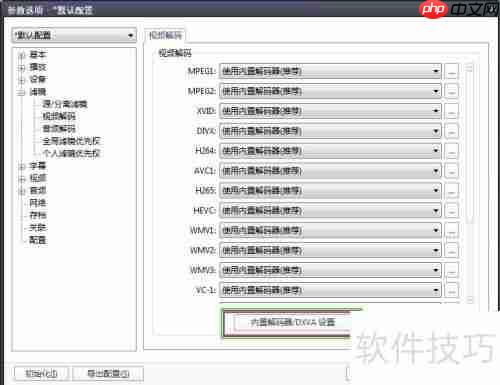Select 音频解码 in the tree
500x385 pixels.
59,129
